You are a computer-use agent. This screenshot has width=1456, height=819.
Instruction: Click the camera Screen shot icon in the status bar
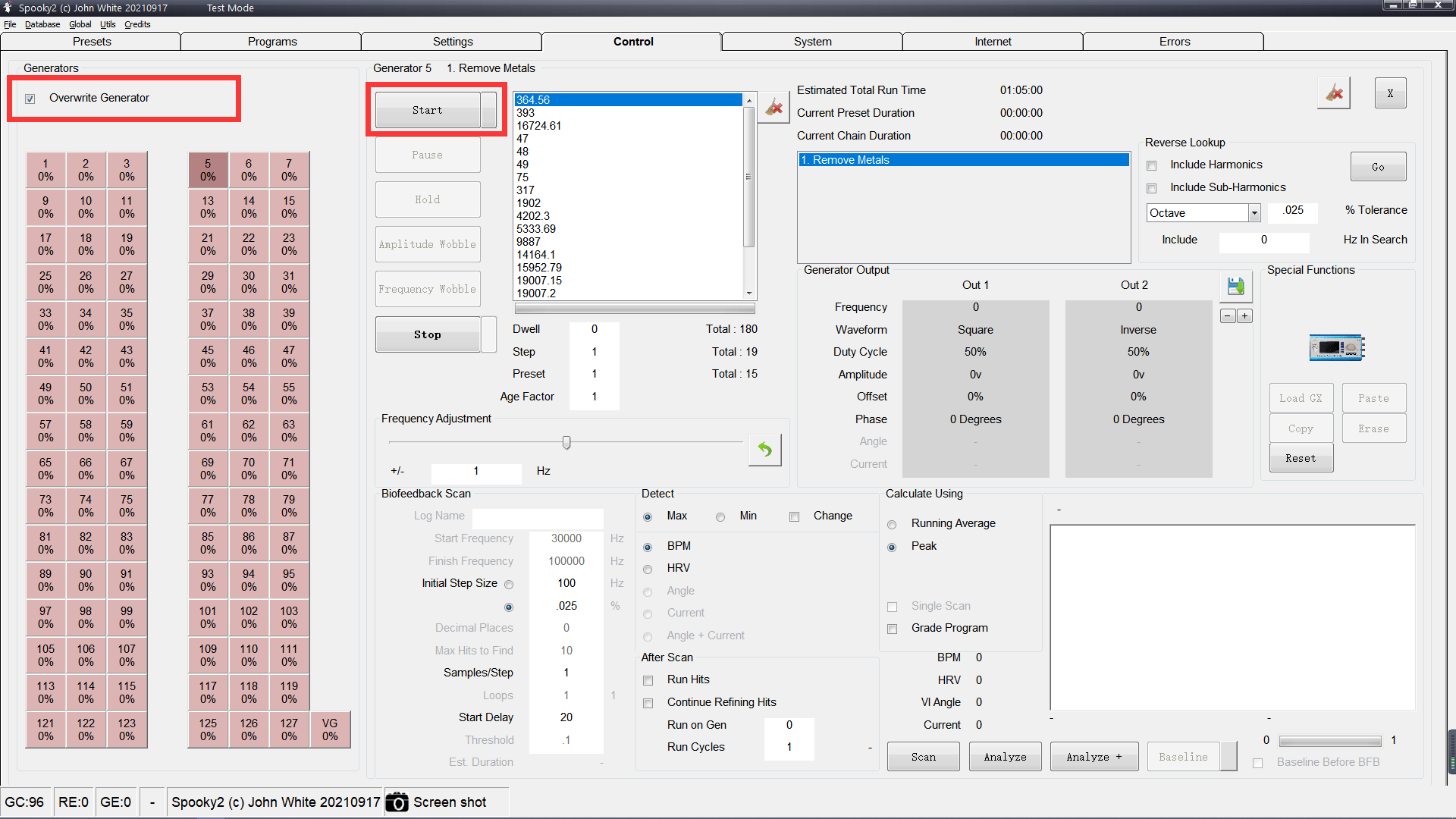397,802
